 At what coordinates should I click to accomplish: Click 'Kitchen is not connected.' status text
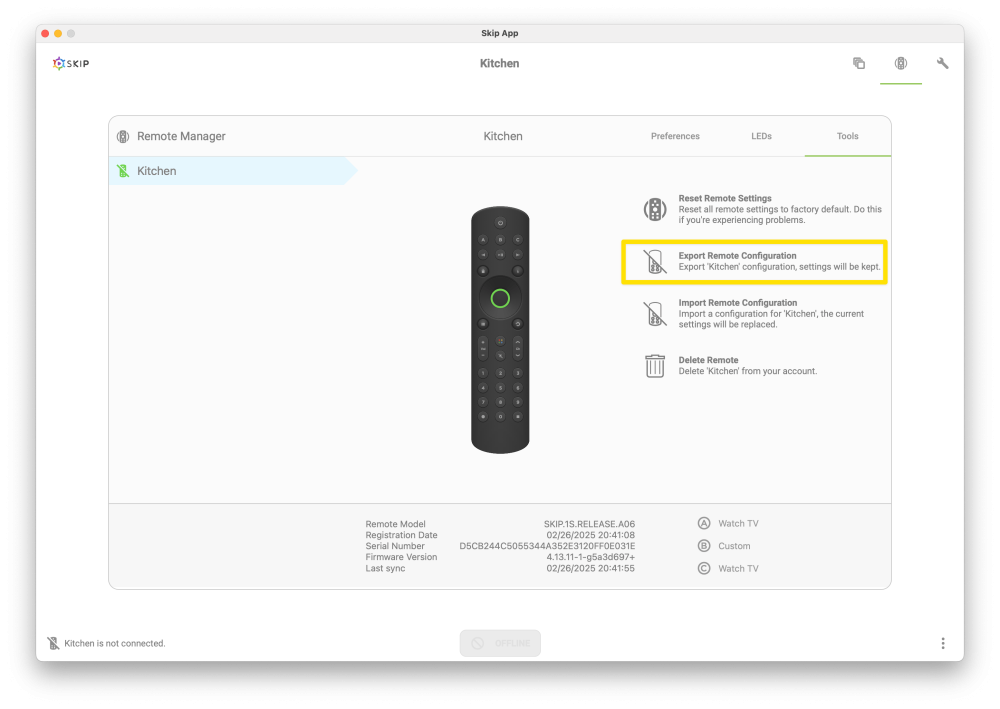[x=115, y=643]
